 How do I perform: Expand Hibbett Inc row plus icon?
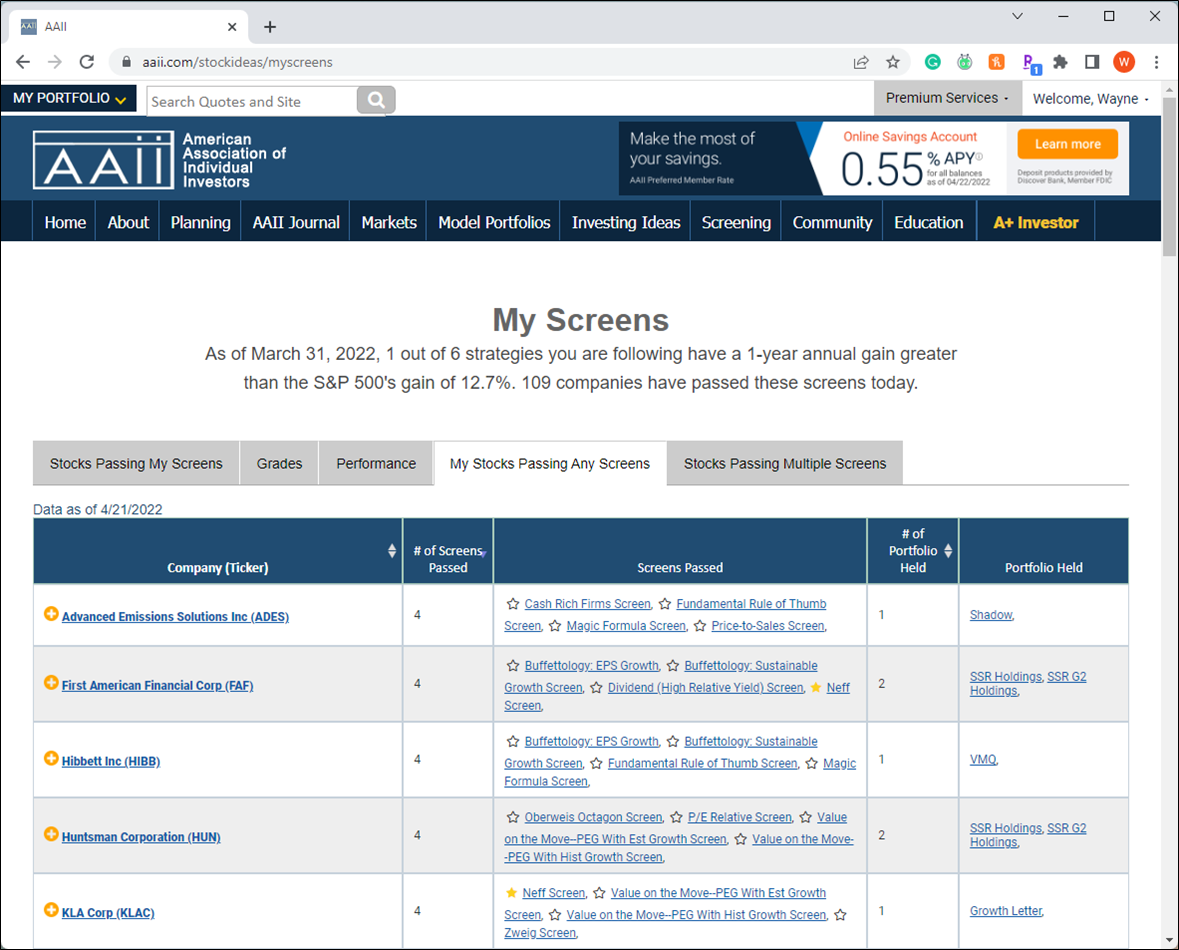[51, 758]
